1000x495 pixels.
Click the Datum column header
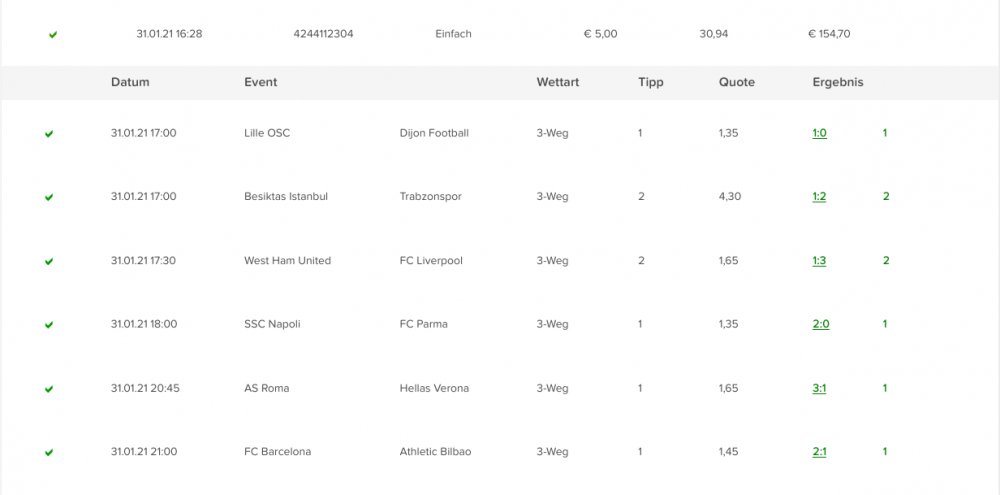(130, 82)
